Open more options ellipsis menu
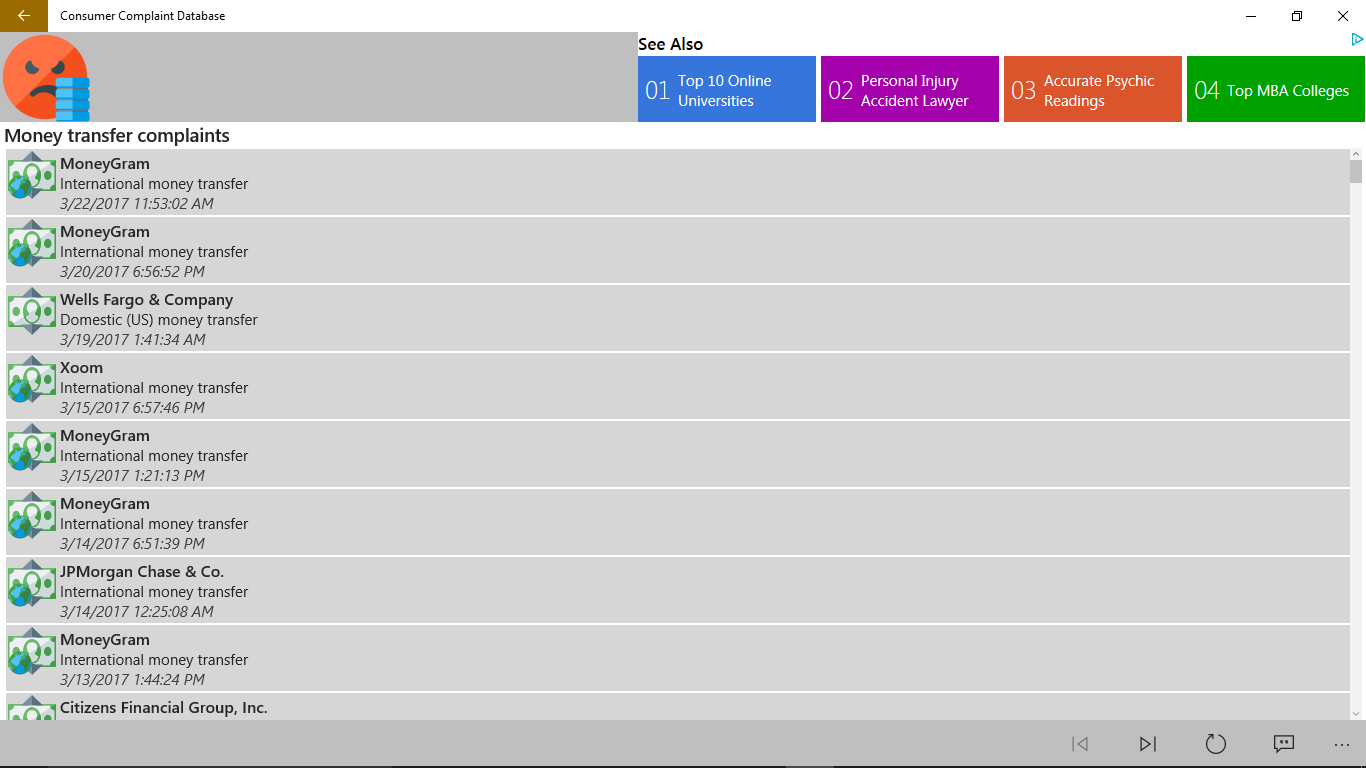1366x768 pixels. coord(1342,744)
